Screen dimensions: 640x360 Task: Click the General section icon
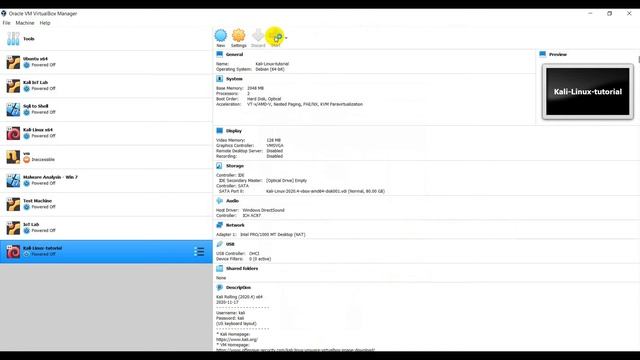[x=220, y=54]
